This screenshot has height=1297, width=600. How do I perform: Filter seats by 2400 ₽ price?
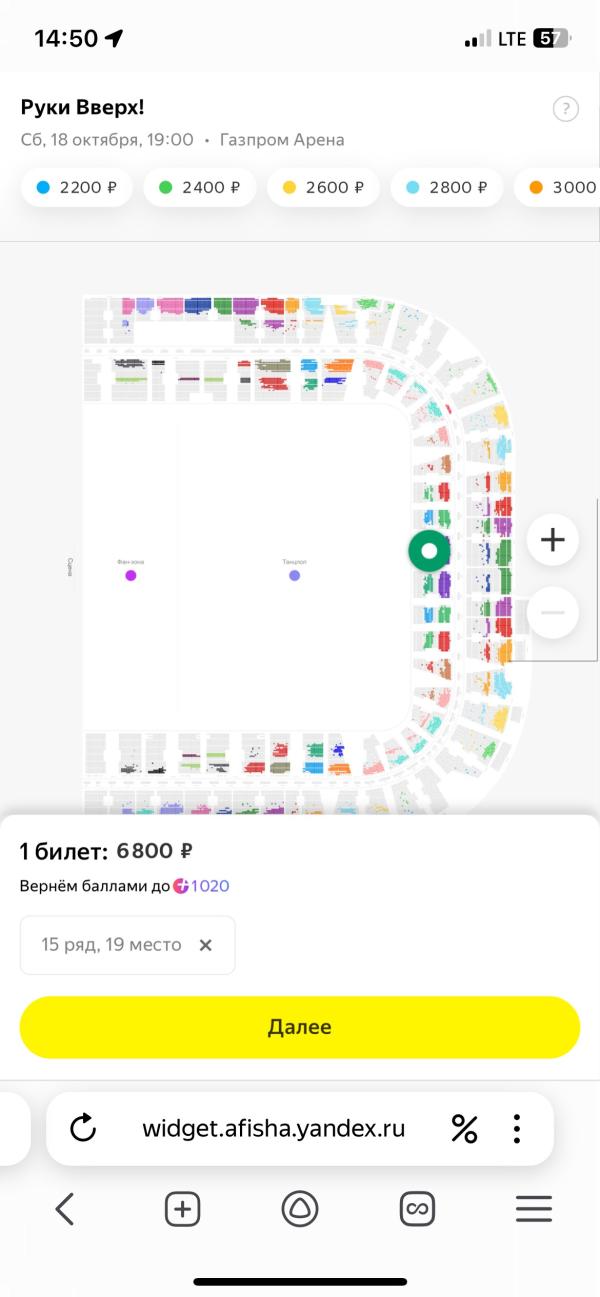click(199, 187)
